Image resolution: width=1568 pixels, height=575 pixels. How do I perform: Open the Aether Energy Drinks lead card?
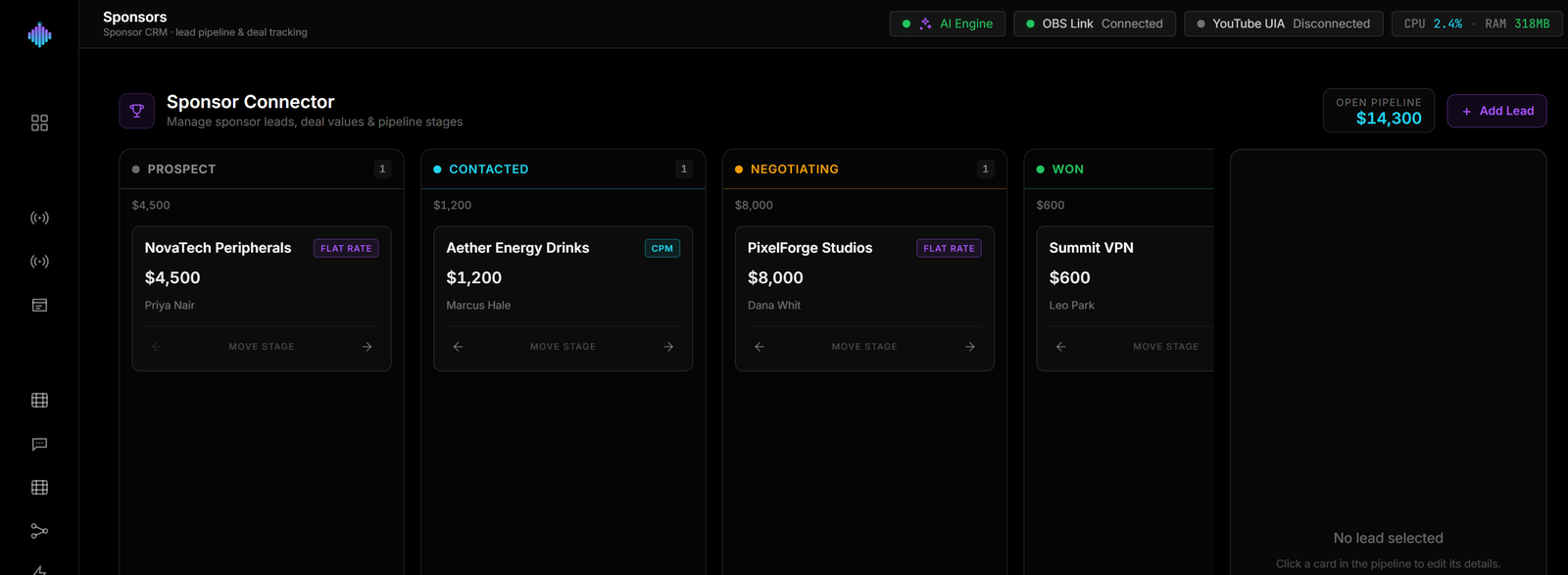pyautogui.click(x=563, y=299)
